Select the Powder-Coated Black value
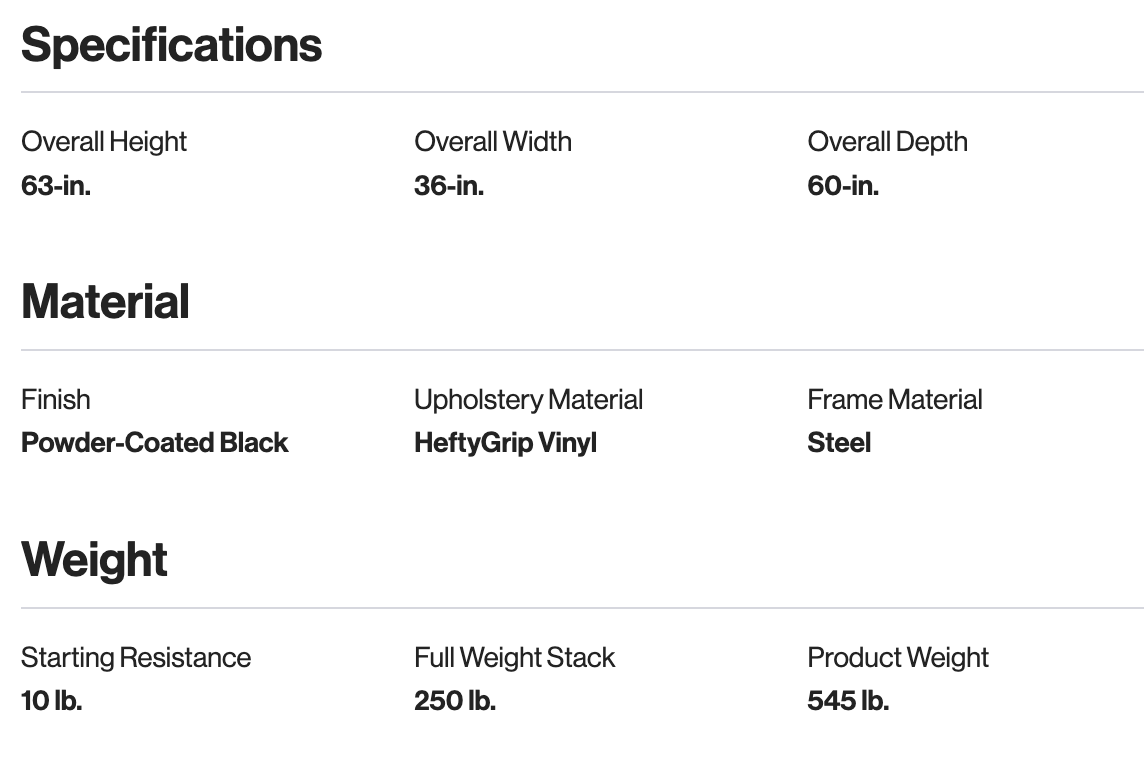1144x780 pixels. tap(155, 443)
